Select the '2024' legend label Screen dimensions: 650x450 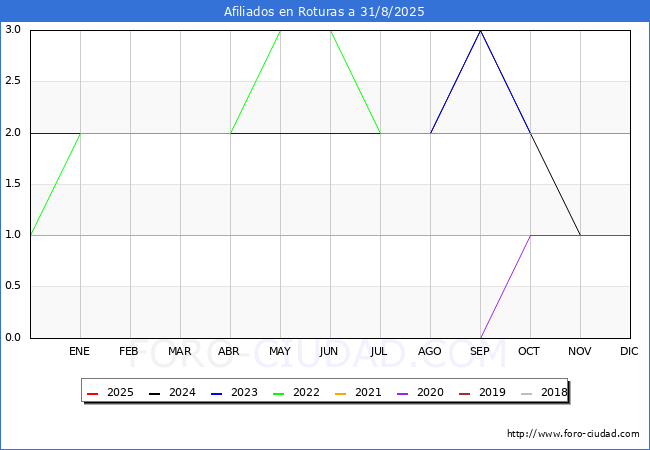pyautogui.click(x=182, y=392)
